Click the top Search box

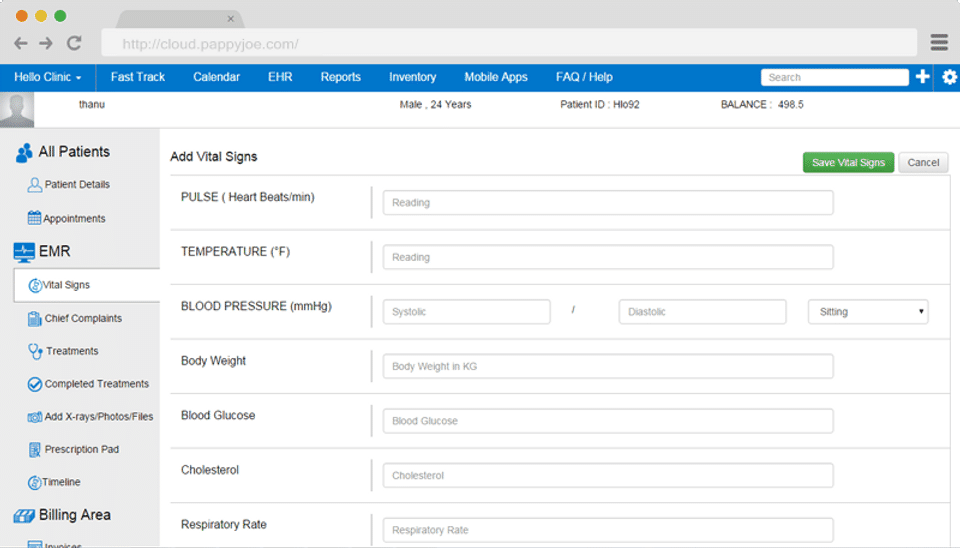pyautogui.click(x=834, y=77)
